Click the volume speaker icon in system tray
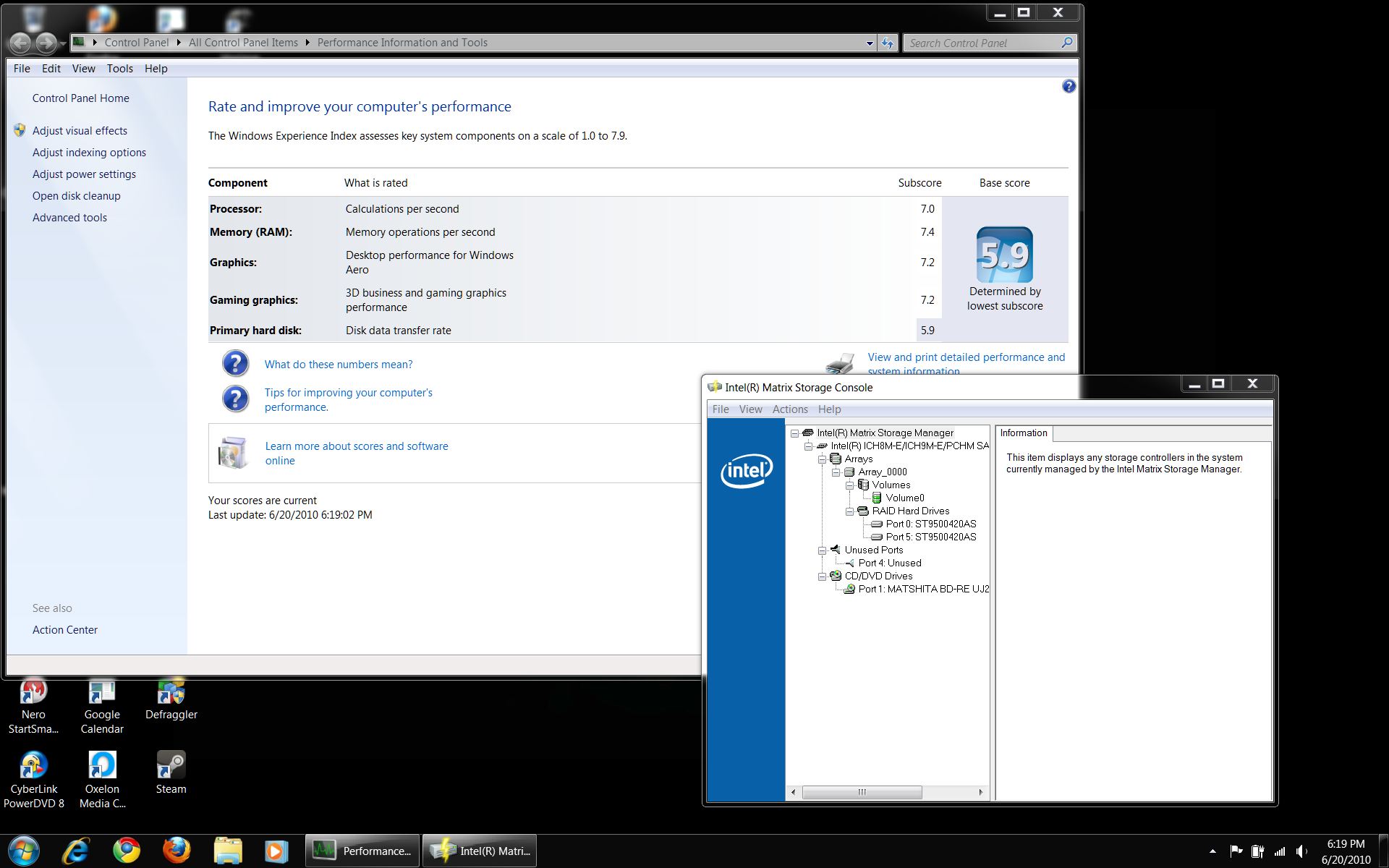This screenshot has height=868, width=1389. [x=1302, y=851]
